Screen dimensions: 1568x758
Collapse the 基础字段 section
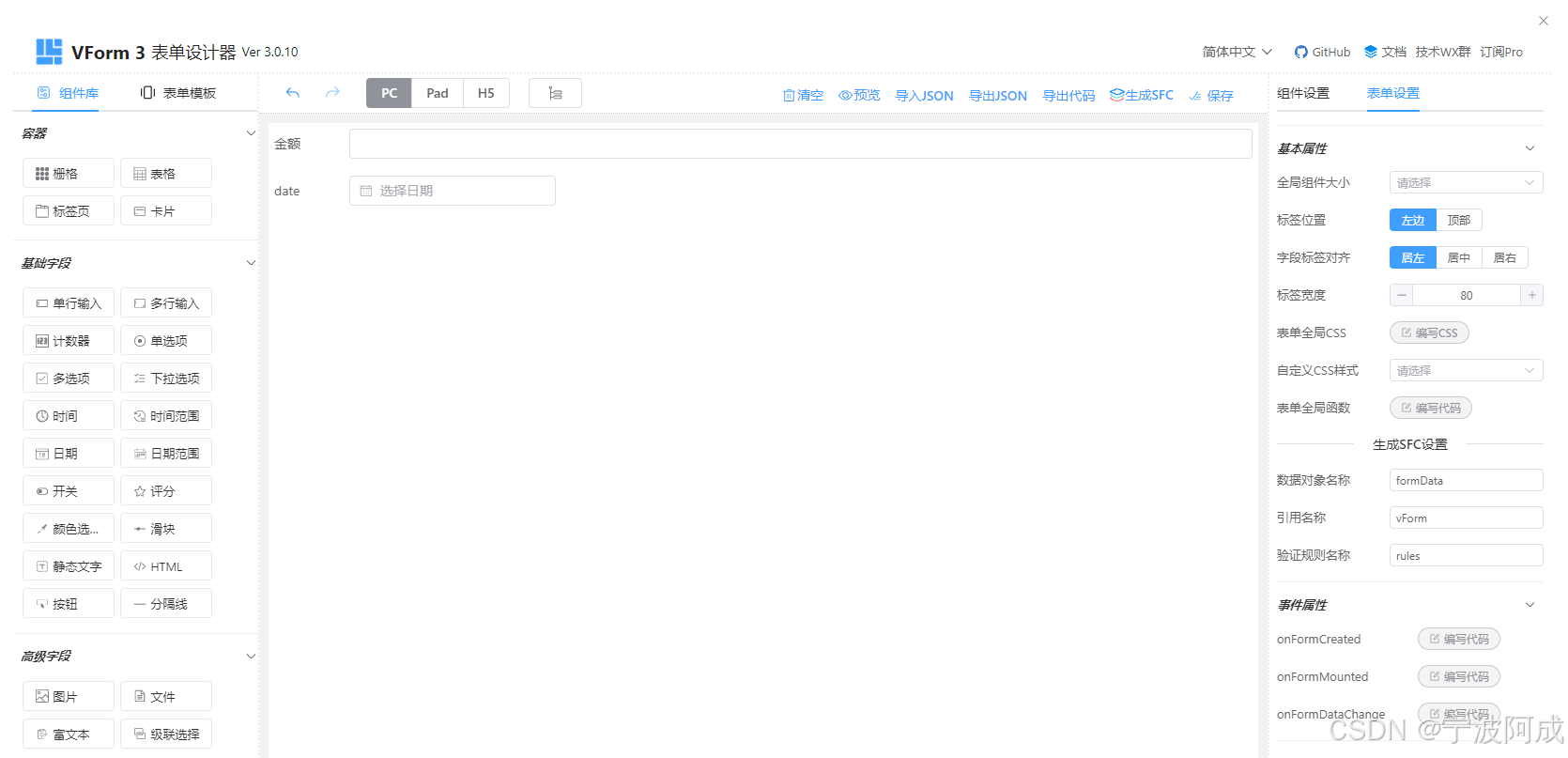(x=251, y=263)
